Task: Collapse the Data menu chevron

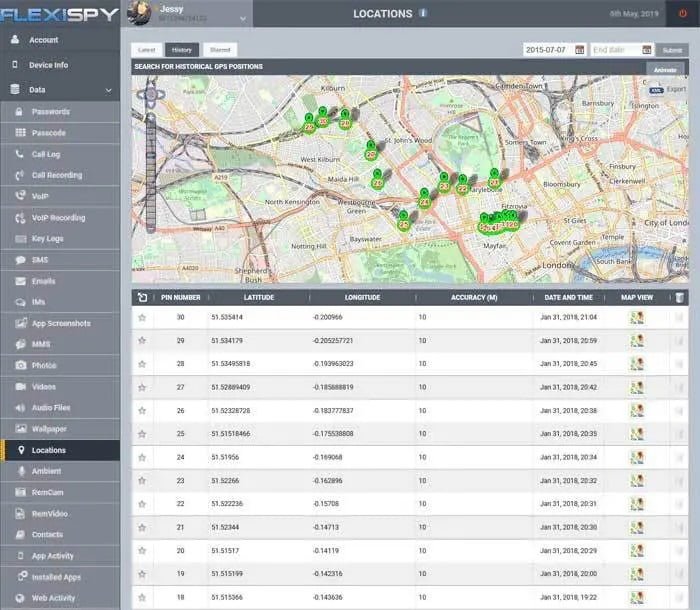Action: point(108,90)
